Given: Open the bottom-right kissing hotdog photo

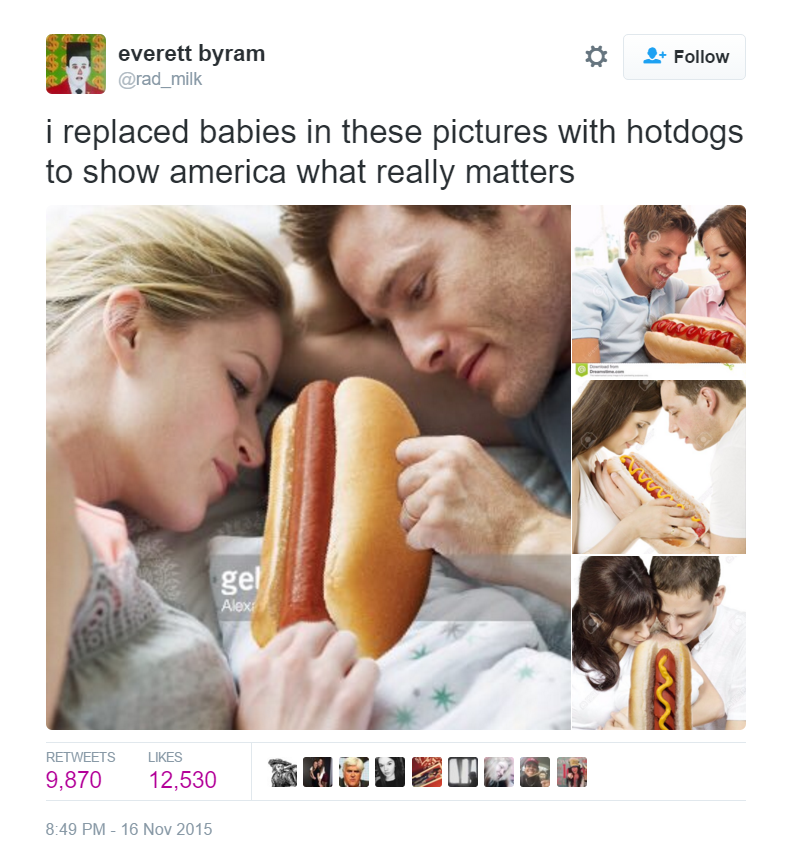Looking at the screenshot, I should [659, 642].
